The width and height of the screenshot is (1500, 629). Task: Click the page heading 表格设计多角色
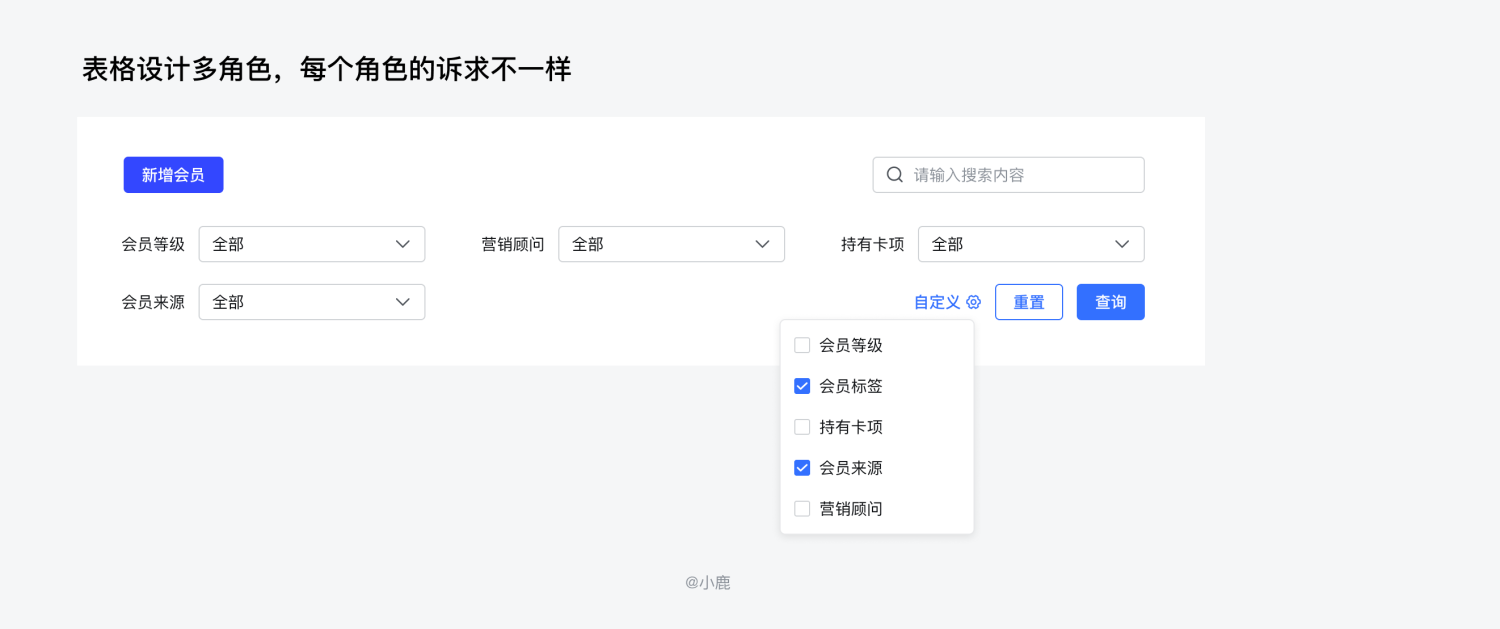tap(326, 69)
